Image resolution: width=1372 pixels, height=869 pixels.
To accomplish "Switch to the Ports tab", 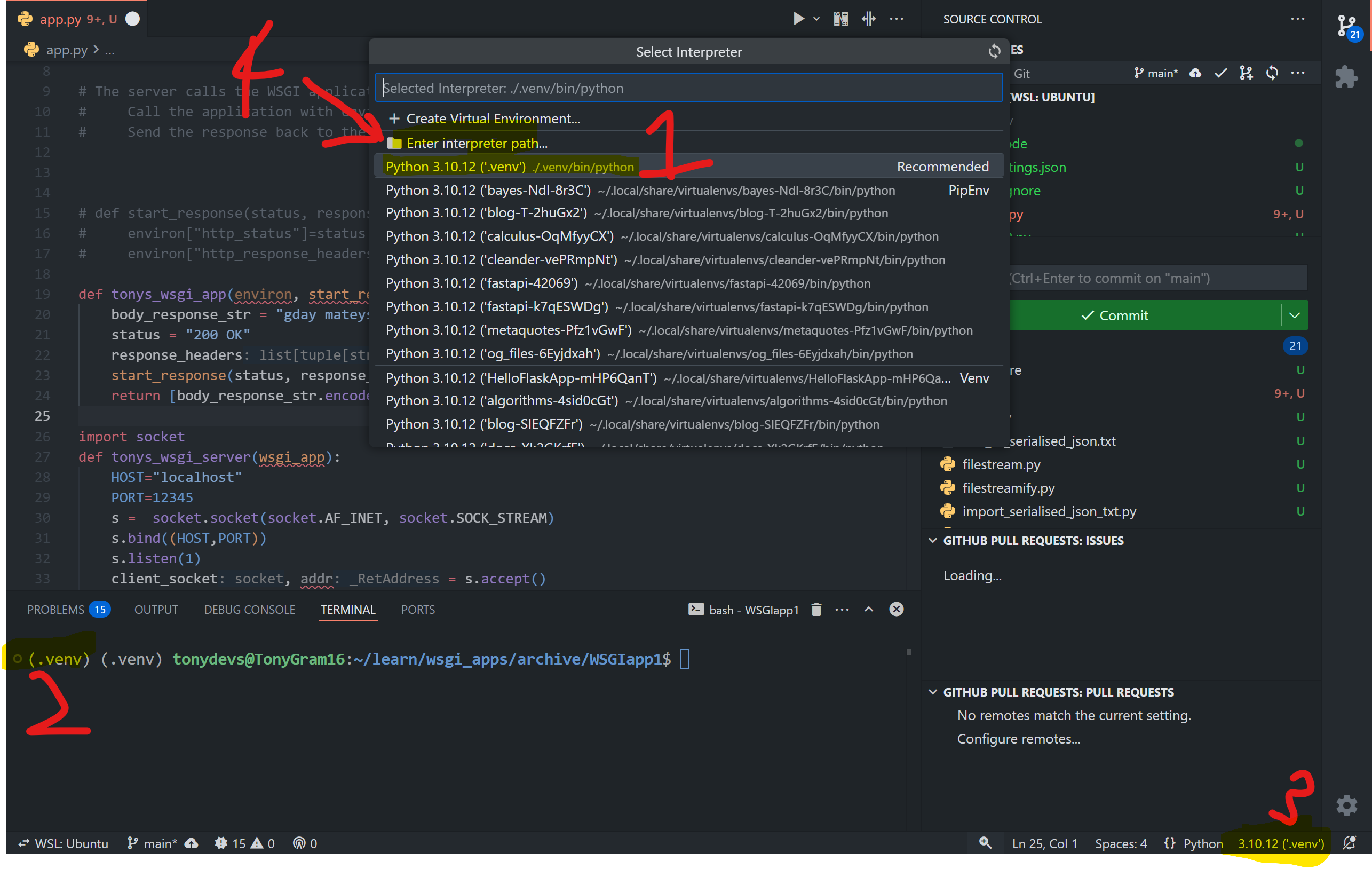I will [418, 609].
